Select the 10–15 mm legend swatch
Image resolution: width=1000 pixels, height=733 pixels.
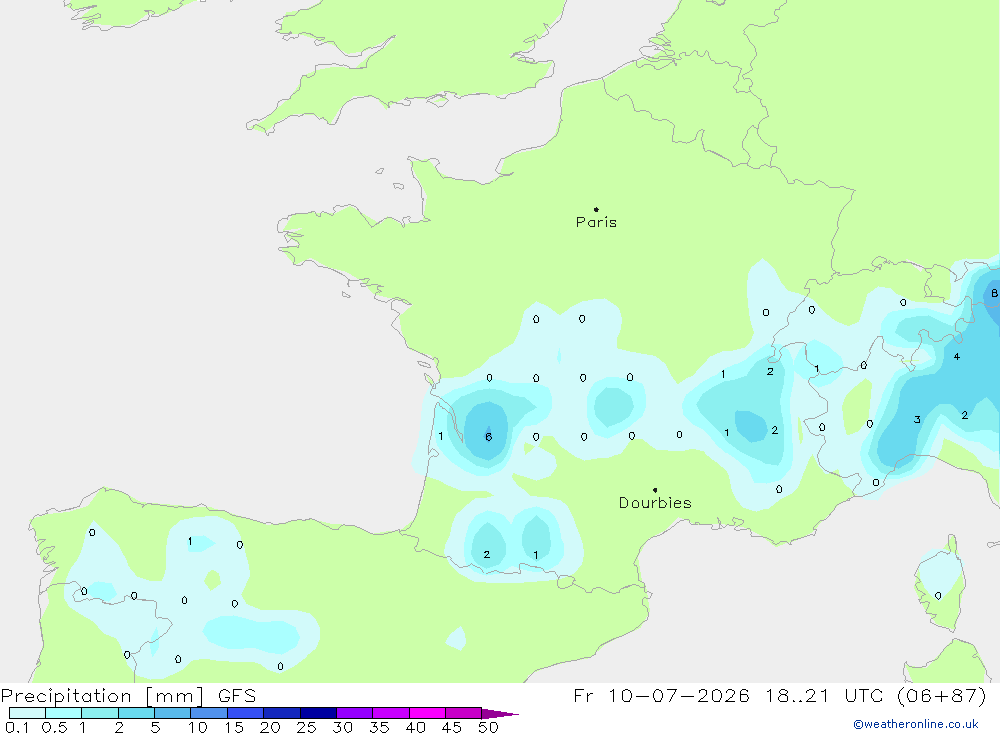point(209,713)
